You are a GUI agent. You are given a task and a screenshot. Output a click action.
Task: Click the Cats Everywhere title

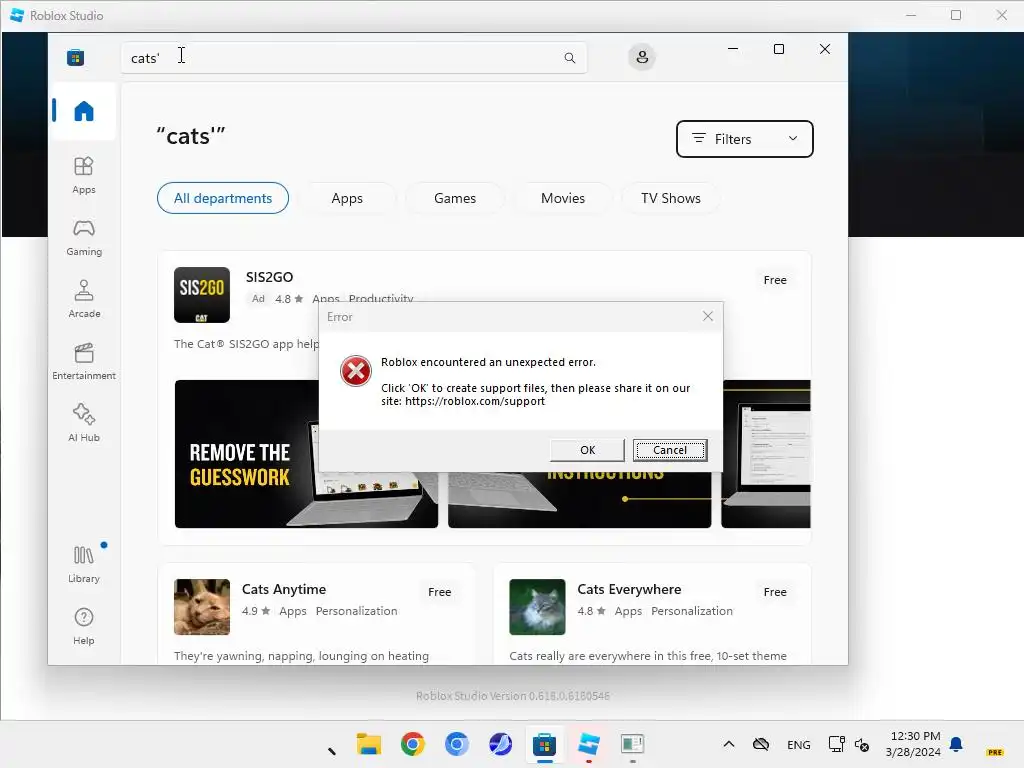click(x=629, y=589)
